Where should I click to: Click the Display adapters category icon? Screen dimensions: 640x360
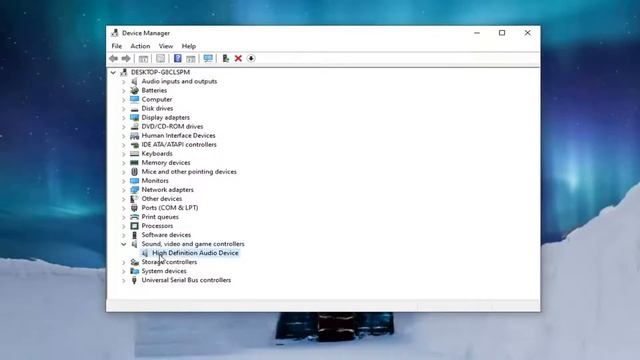(134, 117)
